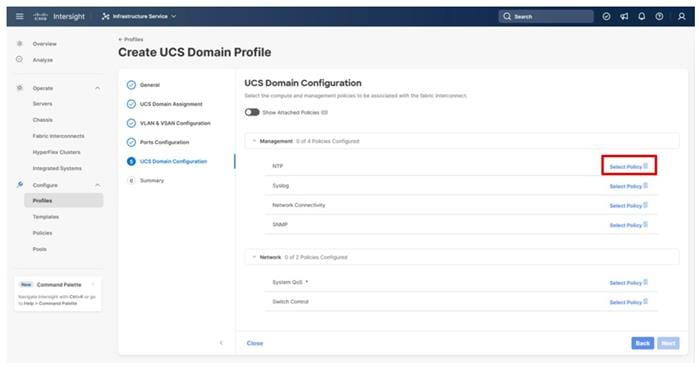The width and height of the screenshot is (699, 371).
Task: Collapse the wizard steps panel arrow
Action: tap(221, 343)
